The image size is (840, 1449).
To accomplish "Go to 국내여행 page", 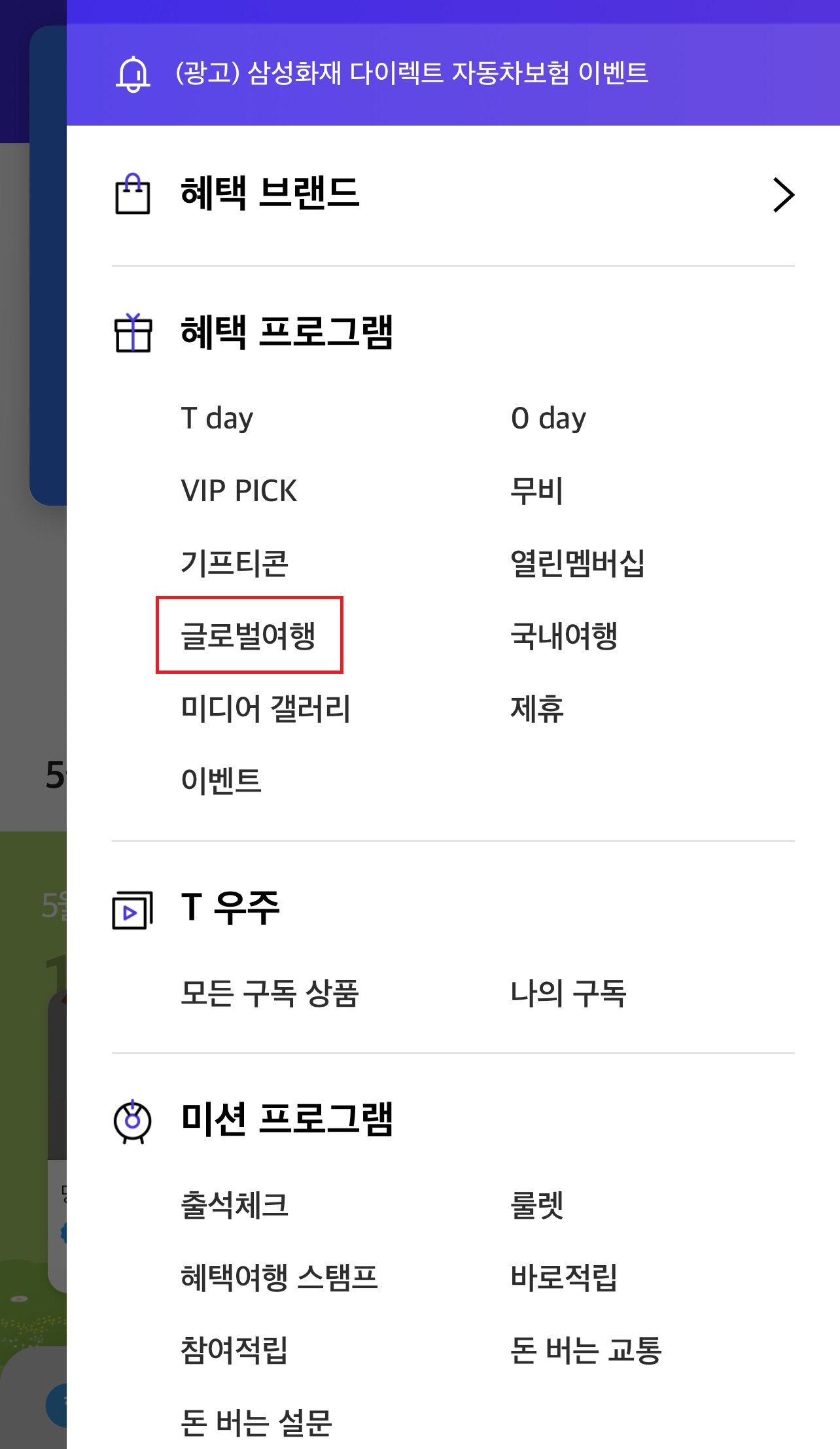I will coord(564,636).
